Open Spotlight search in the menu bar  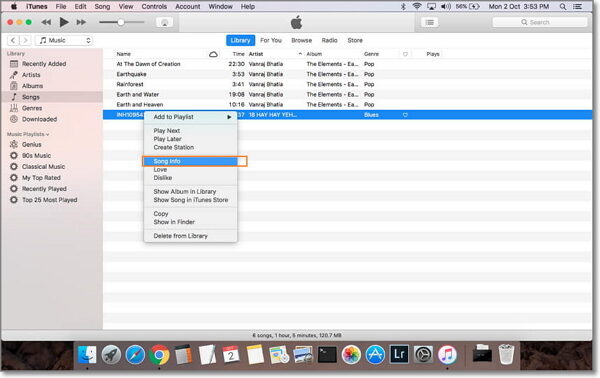(562, 7)
